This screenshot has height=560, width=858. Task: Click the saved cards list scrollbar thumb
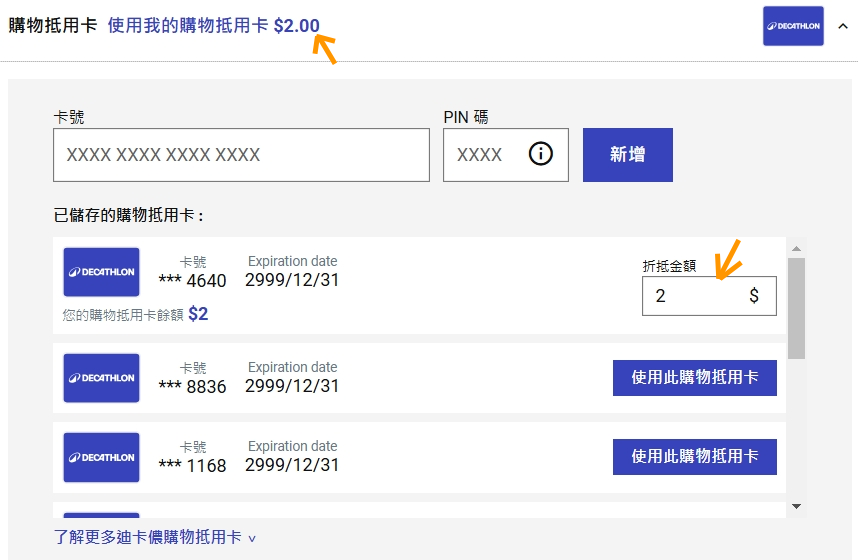pyautogui.click(x=797, y=308)
